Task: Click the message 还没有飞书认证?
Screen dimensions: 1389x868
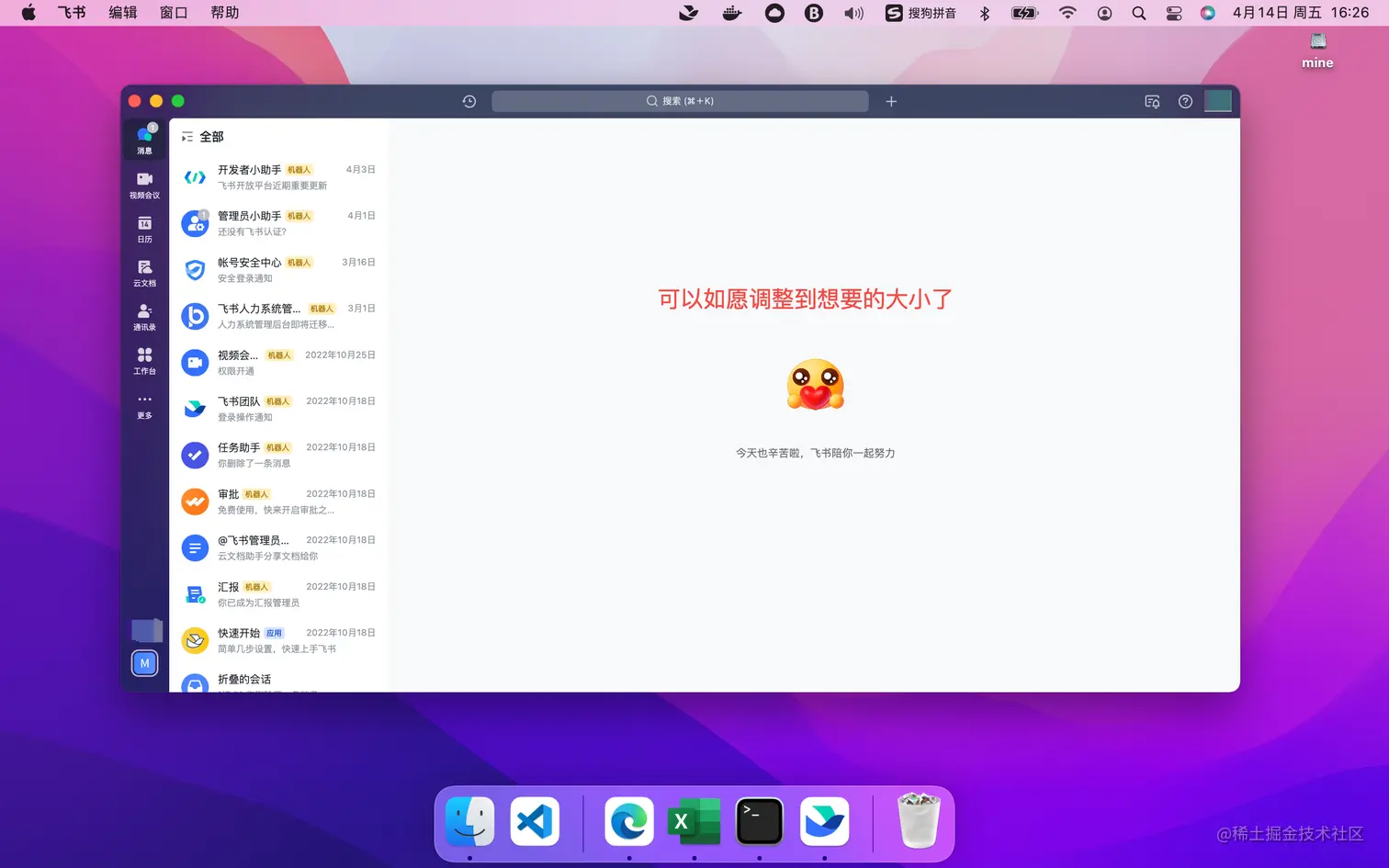Action: pyautogui.click(x=252, y=231)
